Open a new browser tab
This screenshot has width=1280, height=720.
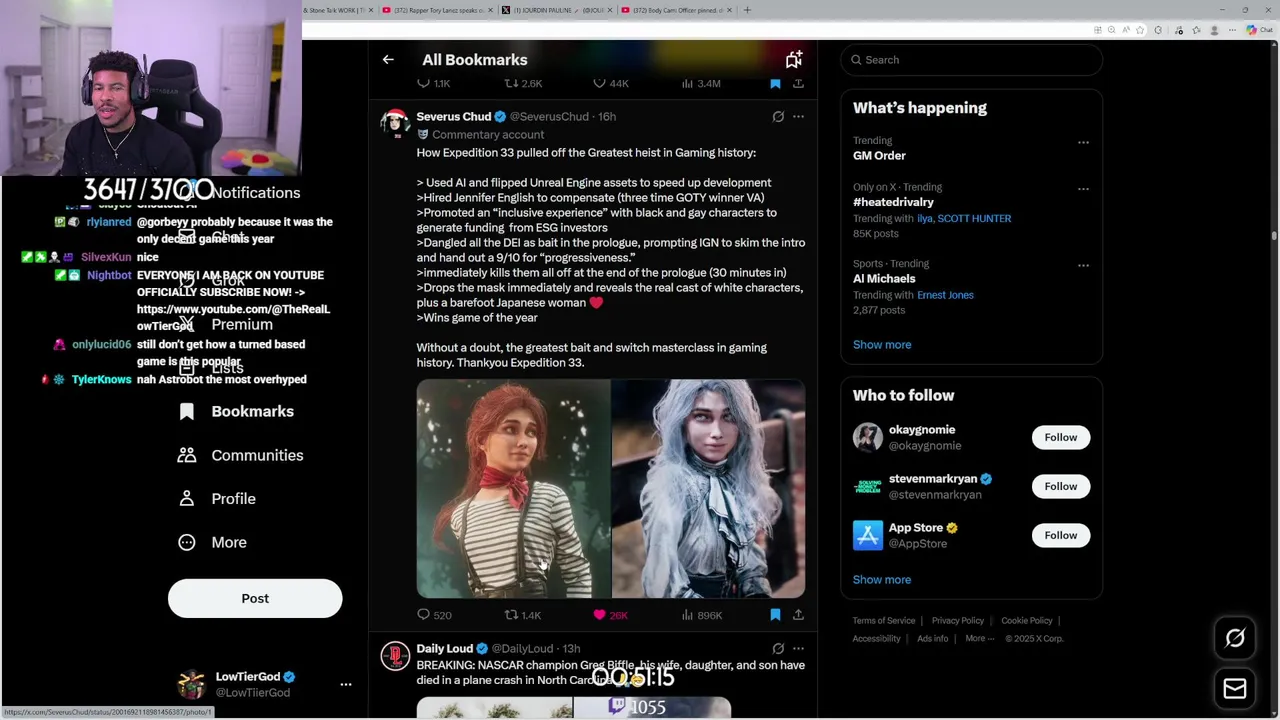pos(747,10)
